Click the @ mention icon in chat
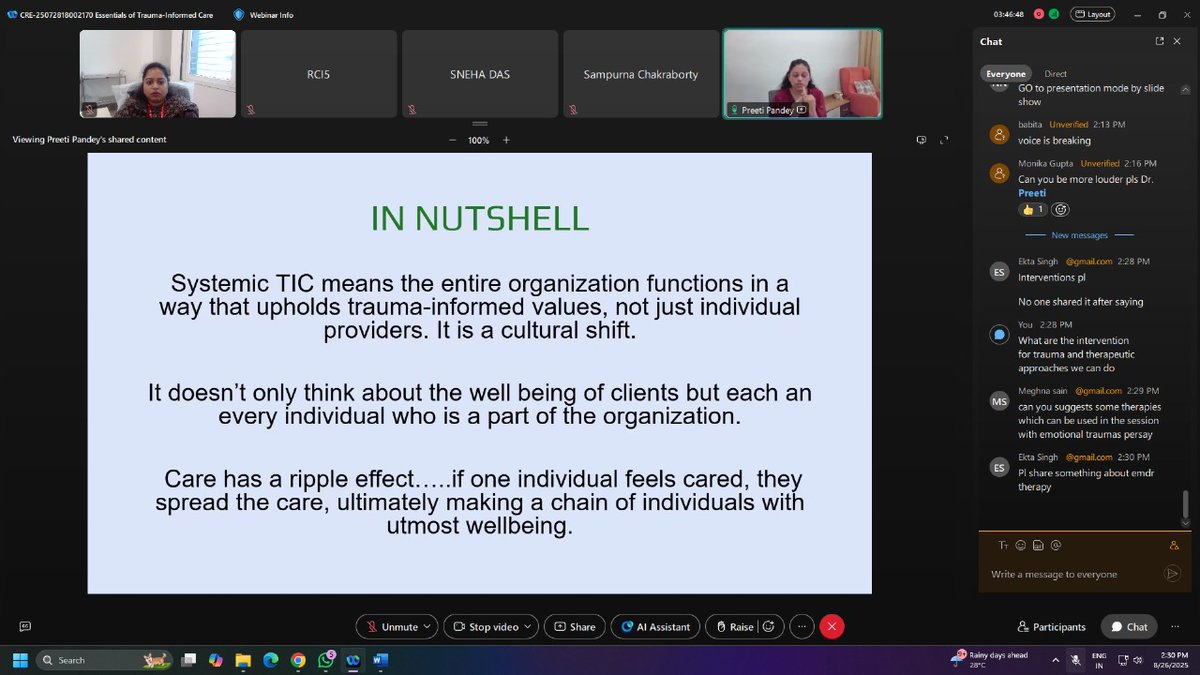 click(x=1056, y=545)
